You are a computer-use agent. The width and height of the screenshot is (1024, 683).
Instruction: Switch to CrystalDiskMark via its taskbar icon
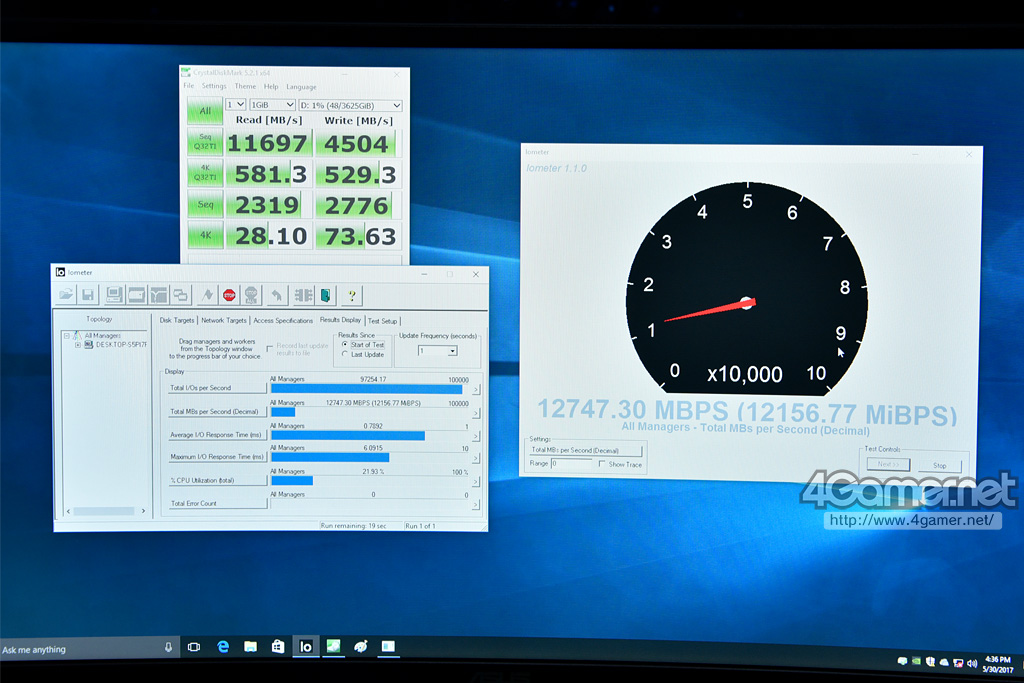(x=333, y=646)
